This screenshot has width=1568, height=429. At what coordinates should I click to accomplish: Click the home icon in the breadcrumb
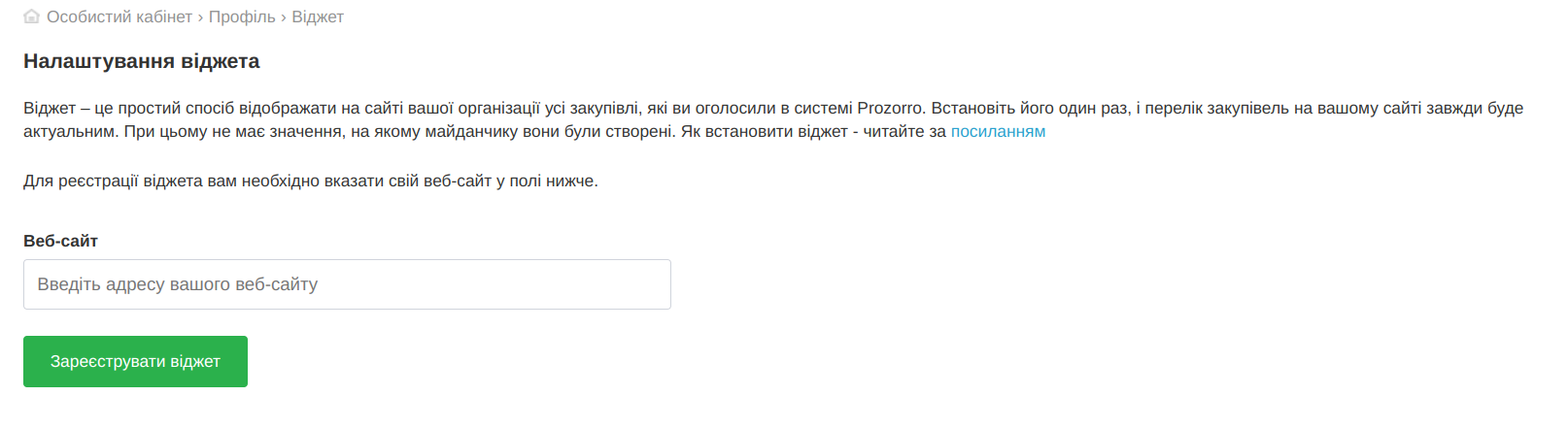point(32,16)
